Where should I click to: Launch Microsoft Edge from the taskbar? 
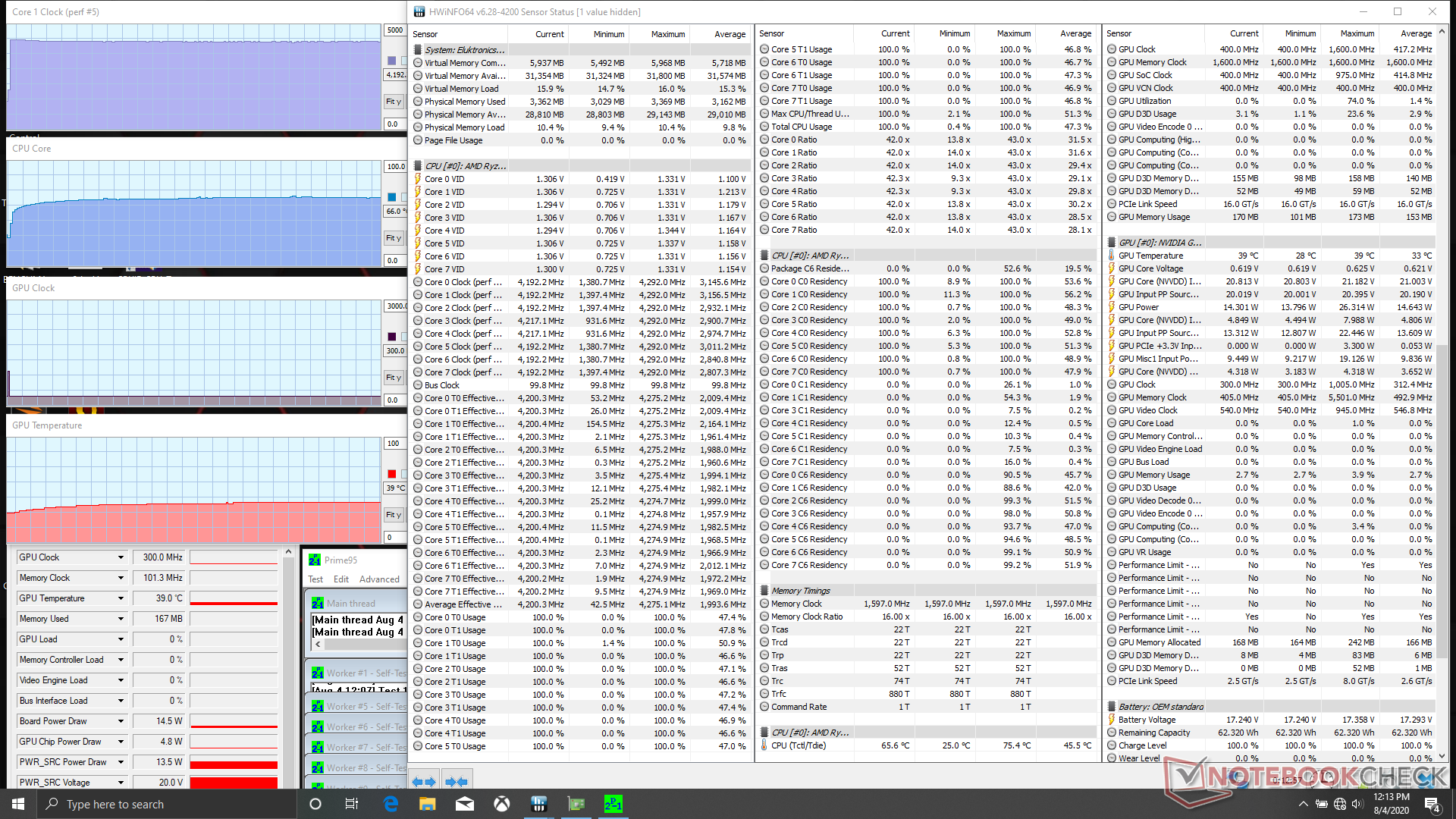tap(391, 804)
